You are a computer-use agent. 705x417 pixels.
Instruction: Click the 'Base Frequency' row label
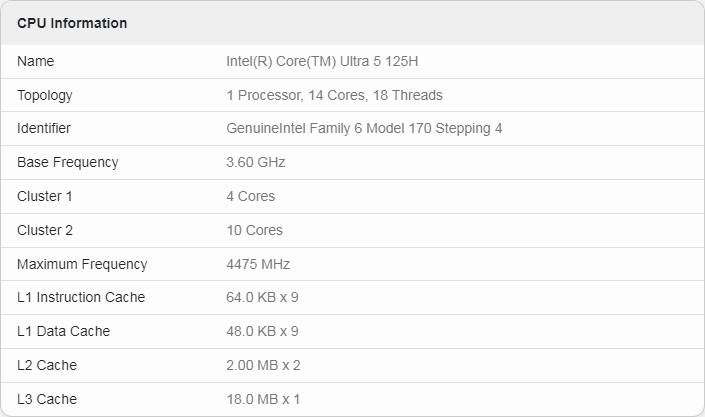click(x=67, y=162)
